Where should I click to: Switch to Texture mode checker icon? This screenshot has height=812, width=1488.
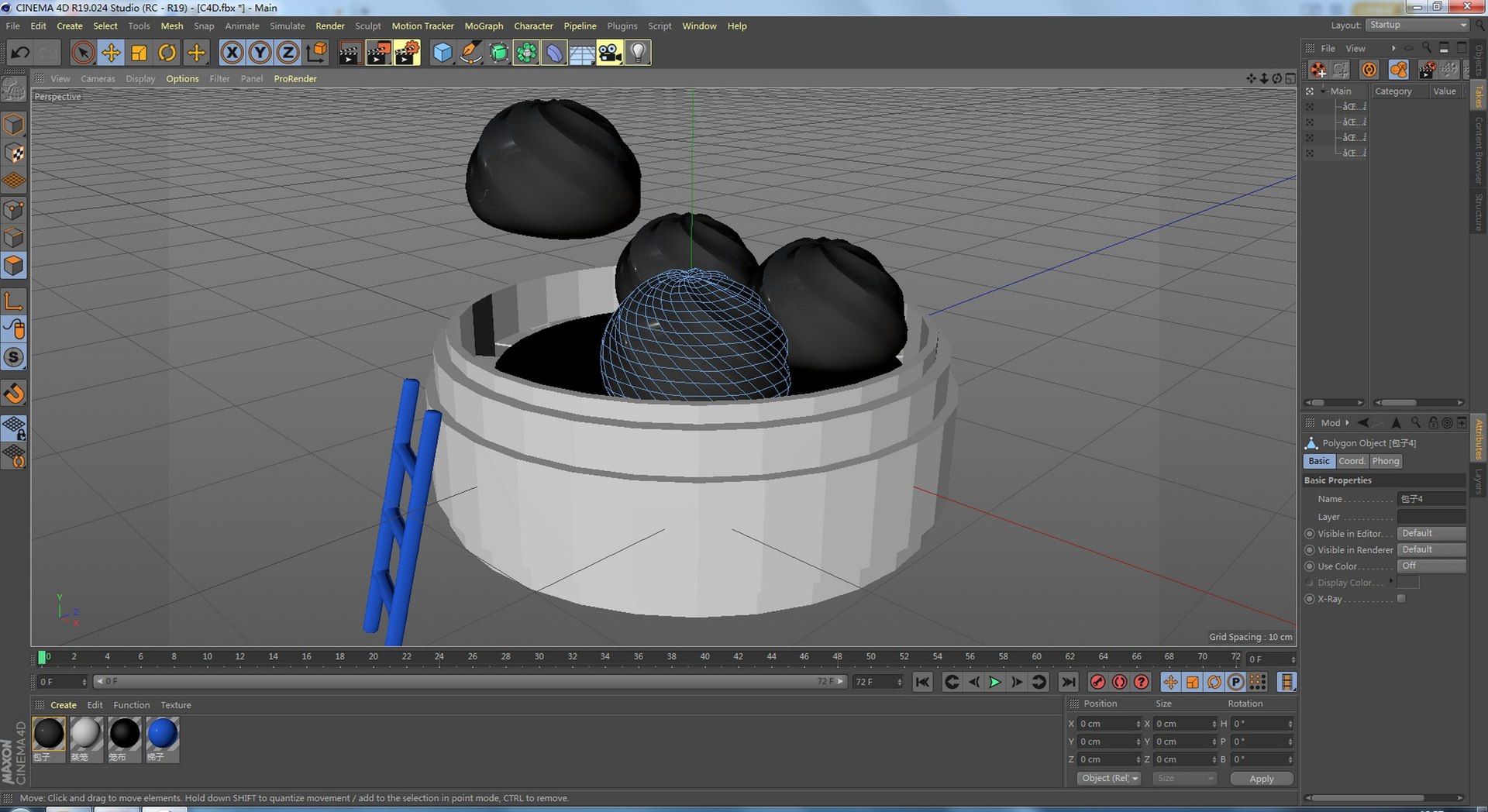14,153
